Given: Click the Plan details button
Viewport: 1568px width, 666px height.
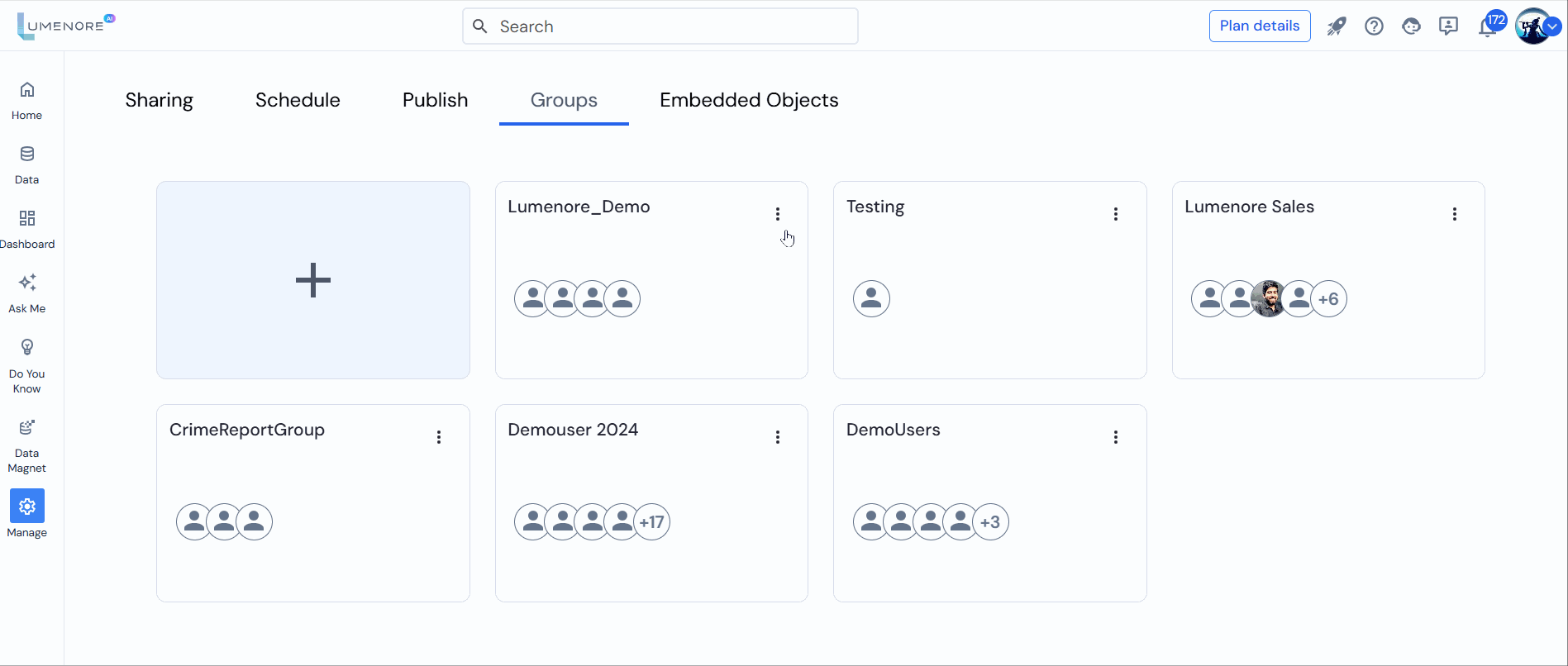Looking at the screenshot, I should [1259, 26].
